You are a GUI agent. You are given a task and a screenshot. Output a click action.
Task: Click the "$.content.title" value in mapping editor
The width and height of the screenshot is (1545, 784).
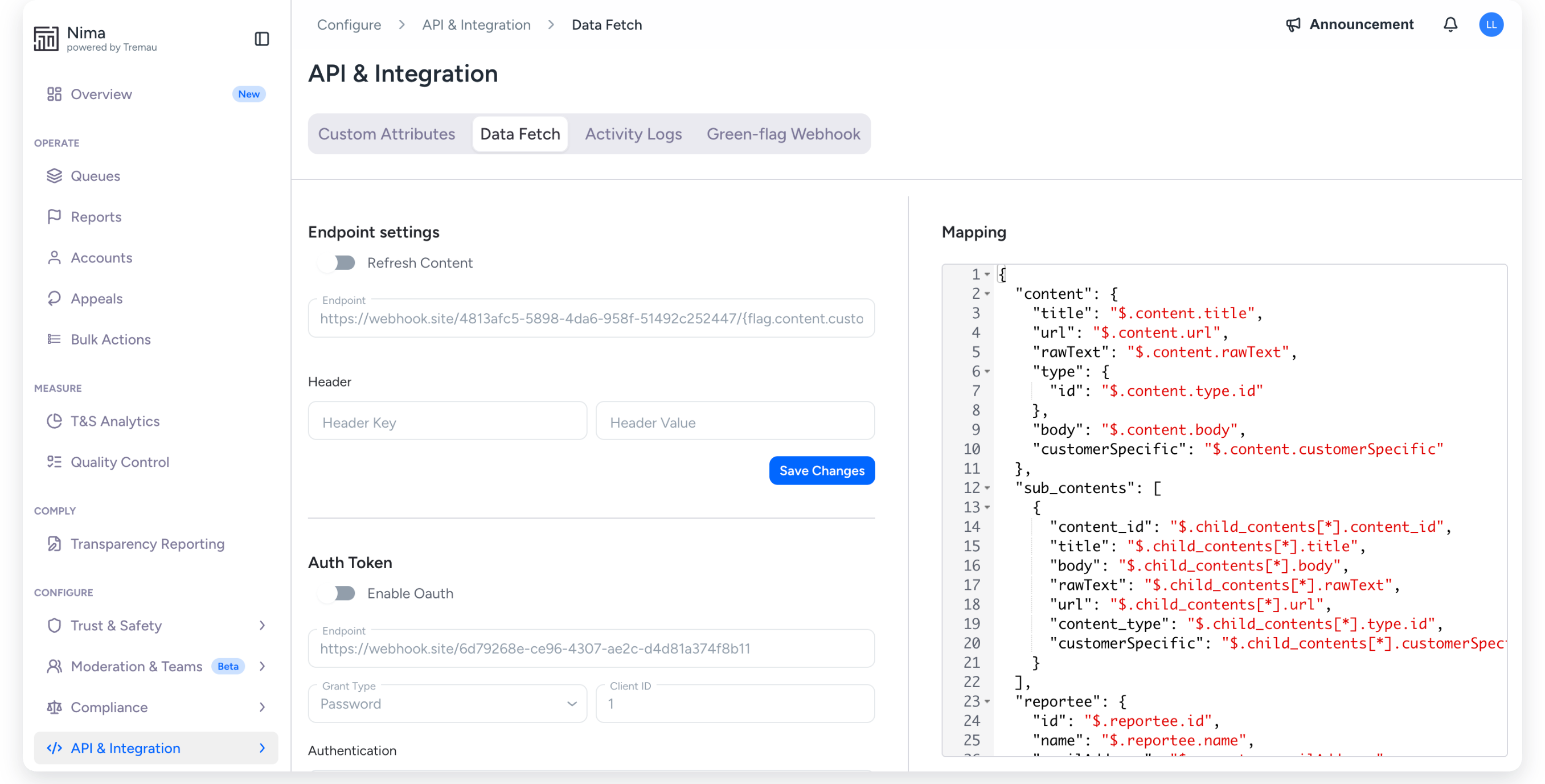coord(1182,313)
